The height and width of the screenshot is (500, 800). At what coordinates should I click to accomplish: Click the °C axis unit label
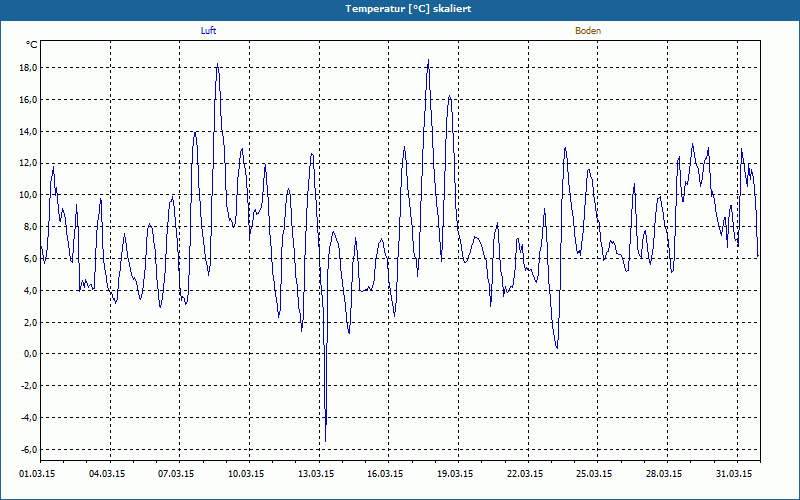pos(32,45)
